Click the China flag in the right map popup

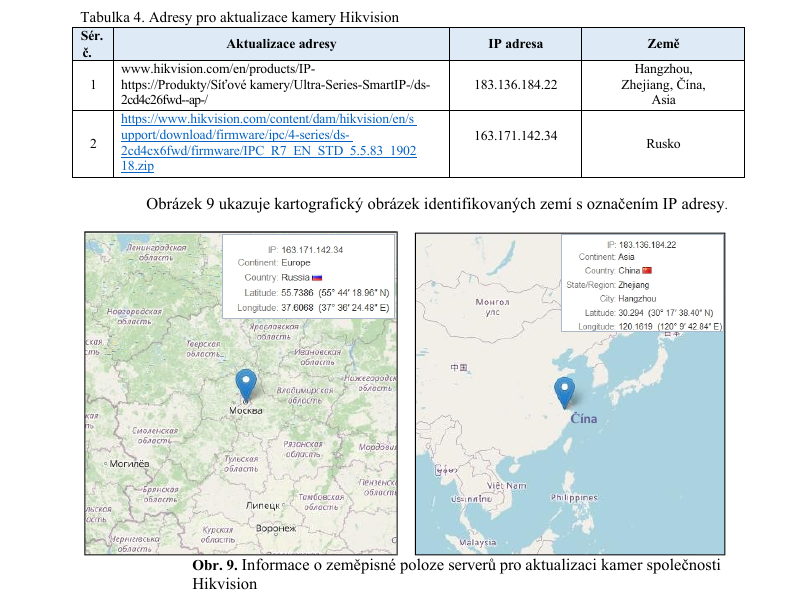tap(647, 270)
